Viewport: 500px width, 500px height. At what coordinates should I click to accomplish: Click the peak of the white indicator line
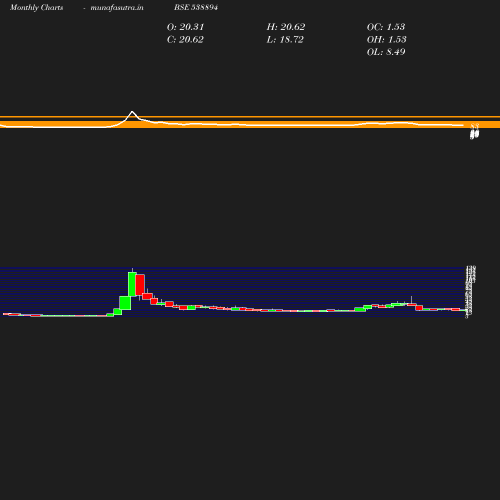132,112
